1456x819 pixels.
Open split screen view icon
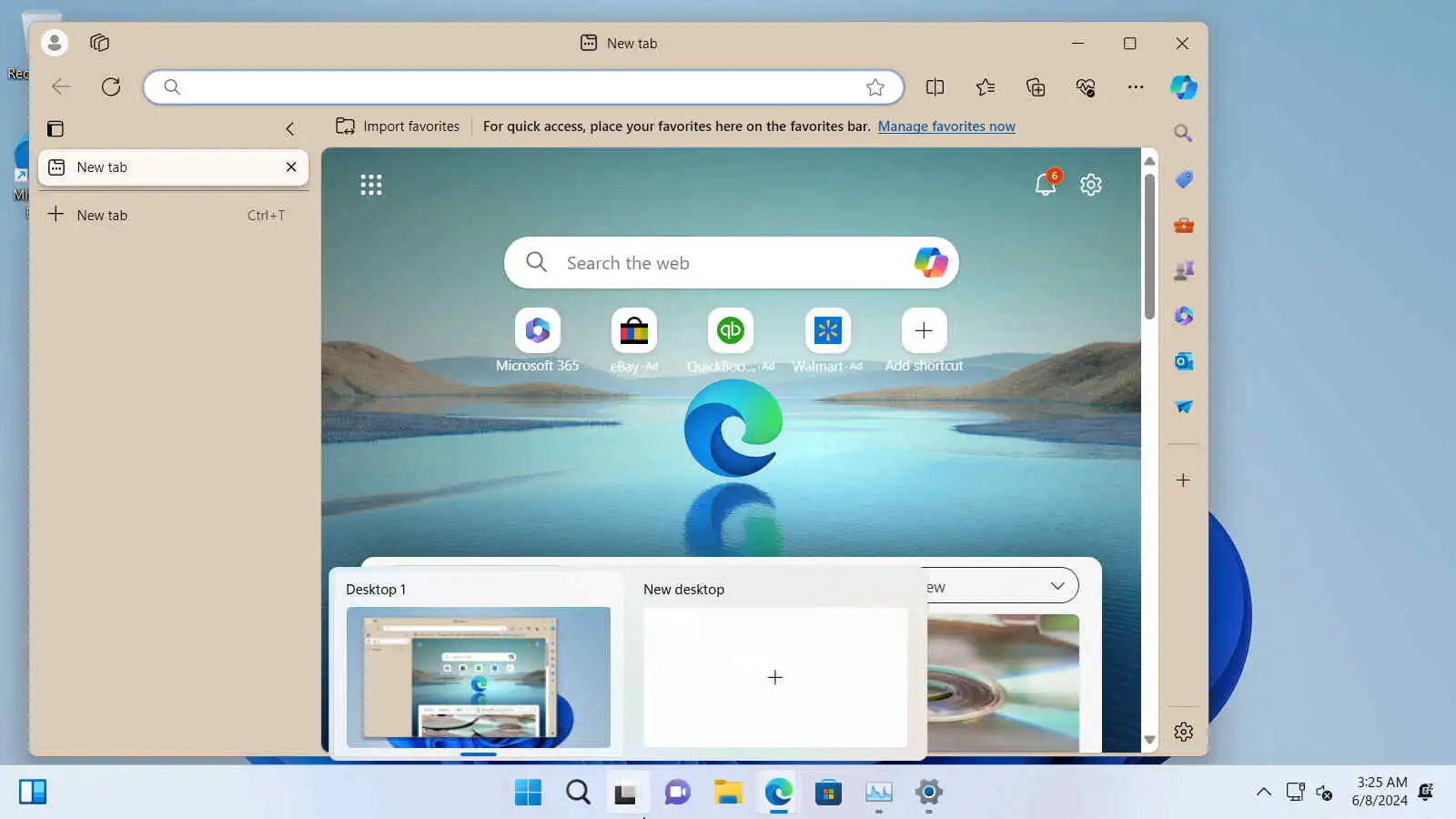[x=935, y=87]
